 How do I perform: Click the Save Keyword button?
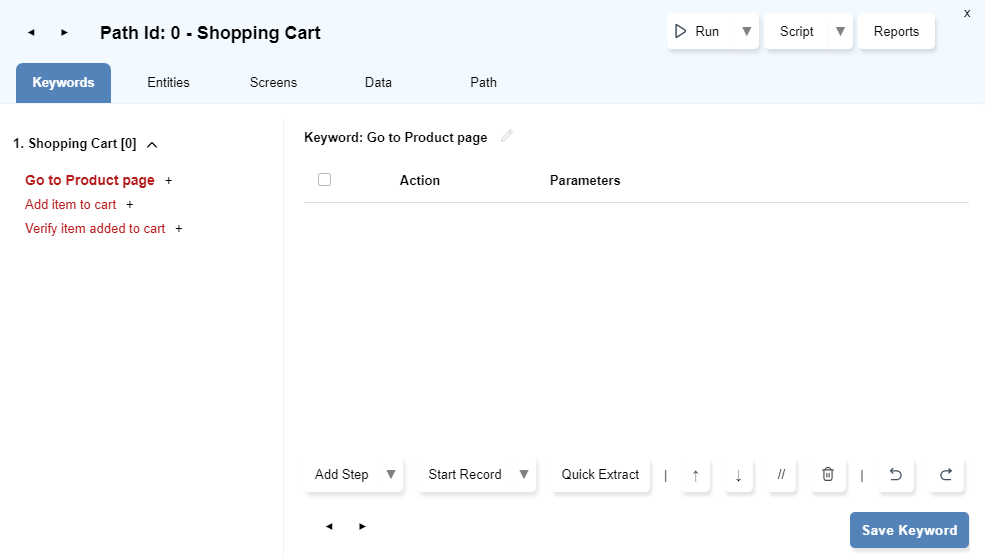click(909, 530)
